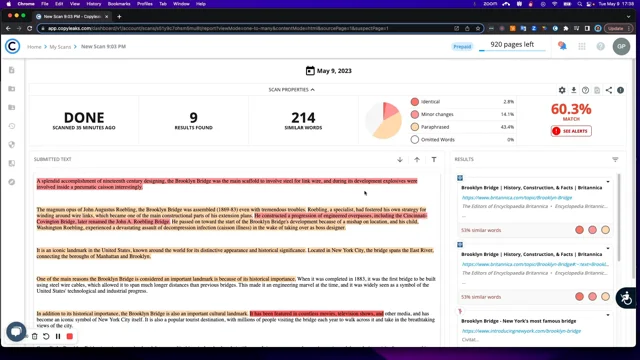Screen dimensions: 640x360
Task: Click the greyed document icon beside share
Action: tap(597, 90)
